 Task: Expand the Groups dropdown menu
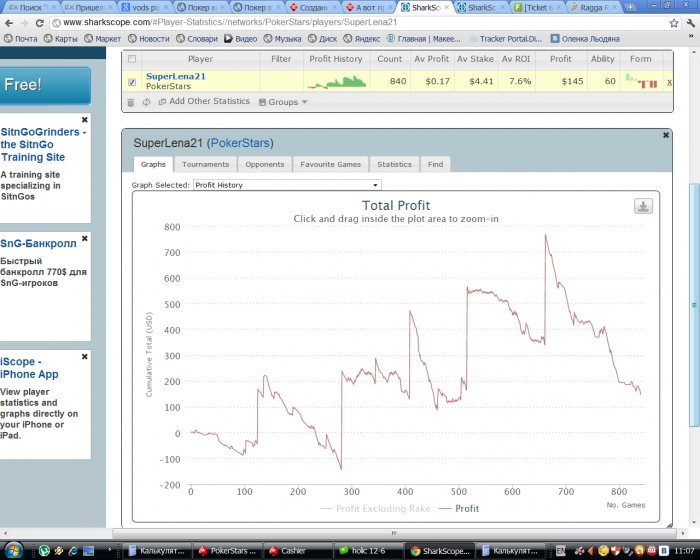click(283, 102)
